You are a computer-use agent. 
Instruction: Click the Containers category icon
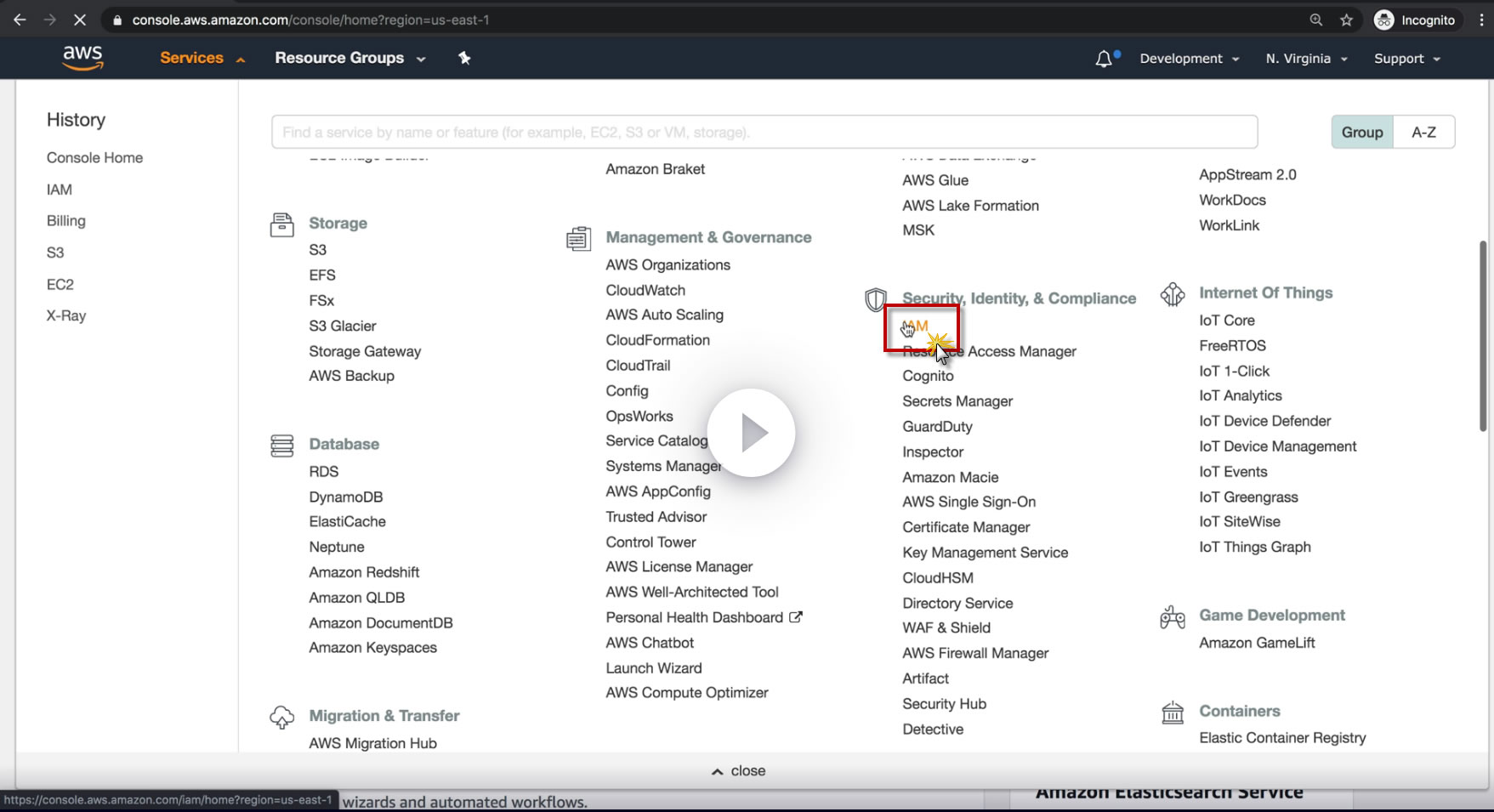tap(1173, 712)
